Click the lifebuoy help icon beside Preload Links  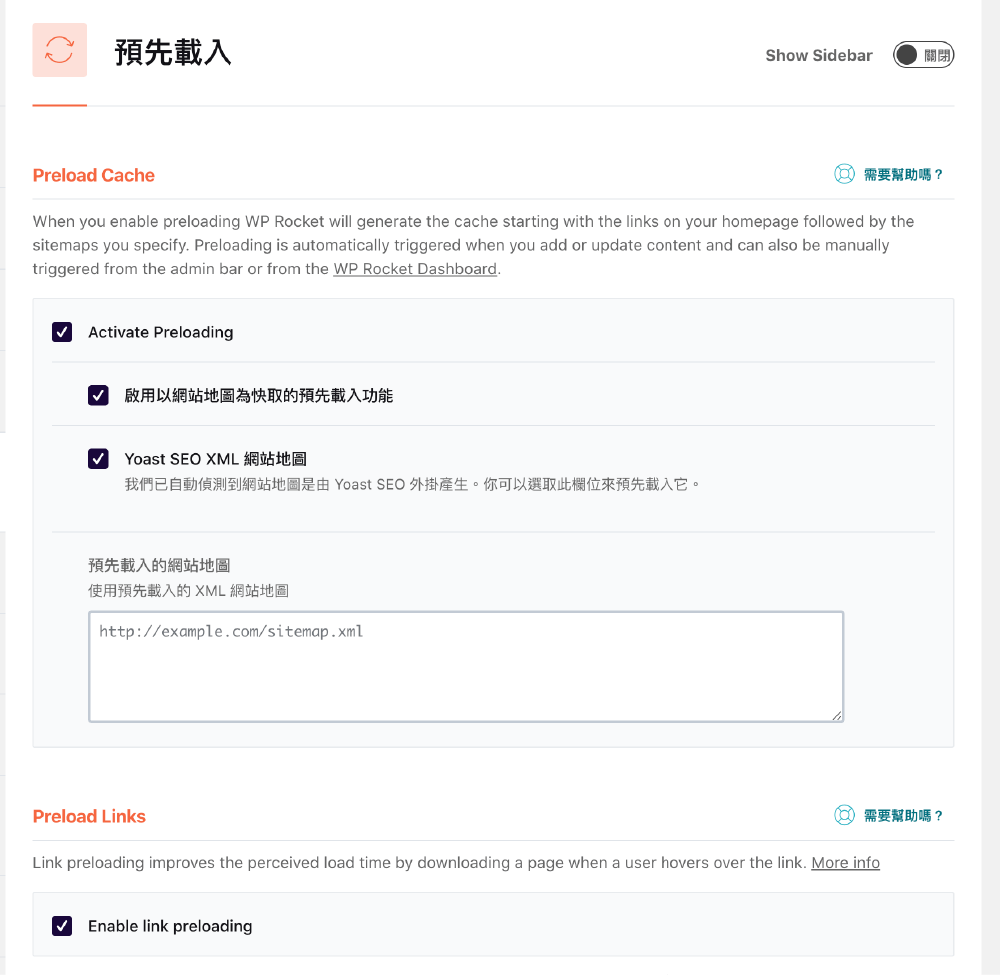tap(844, 815)
